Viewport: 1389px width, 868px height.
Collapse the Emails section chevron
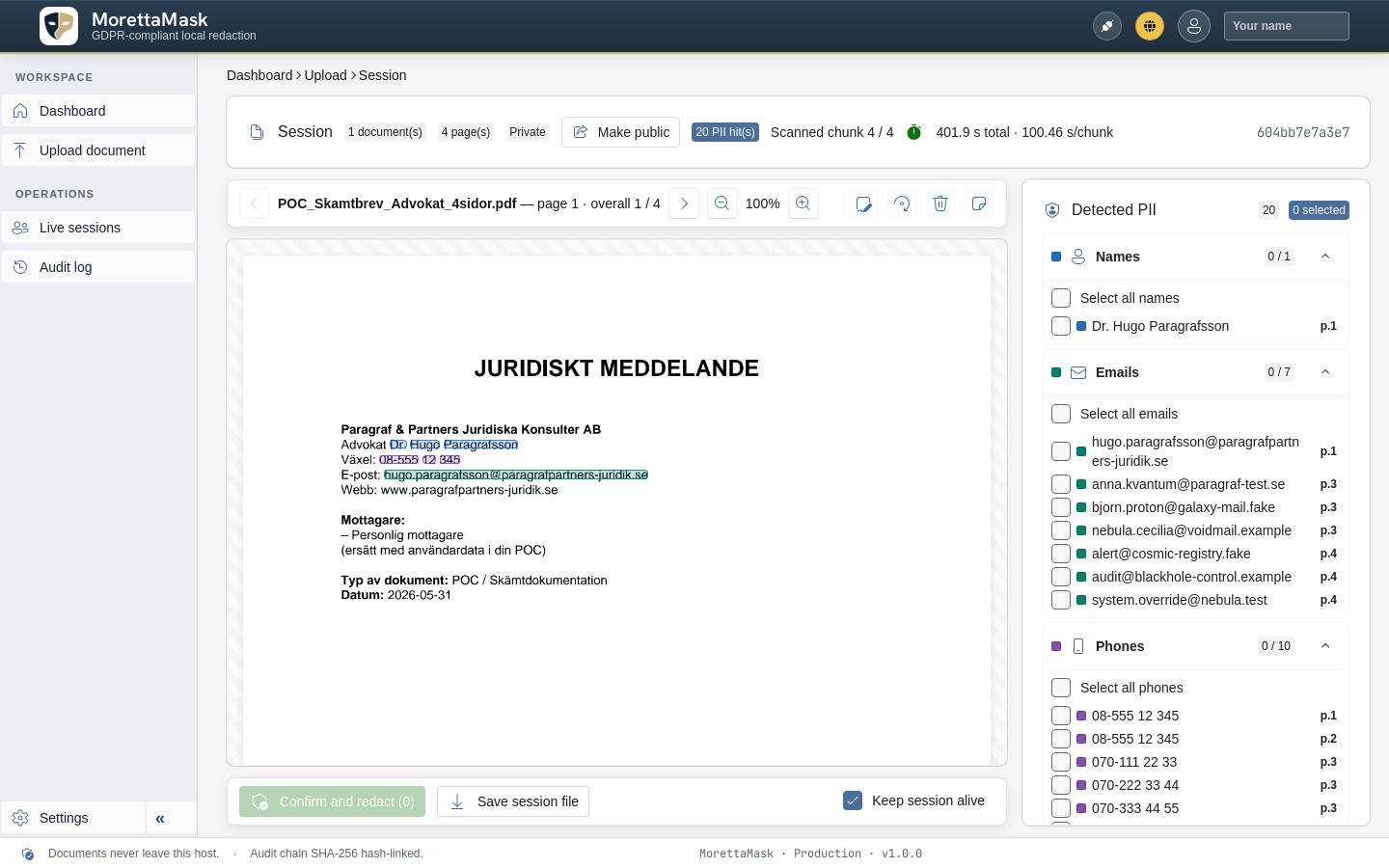coord(1325,372)
